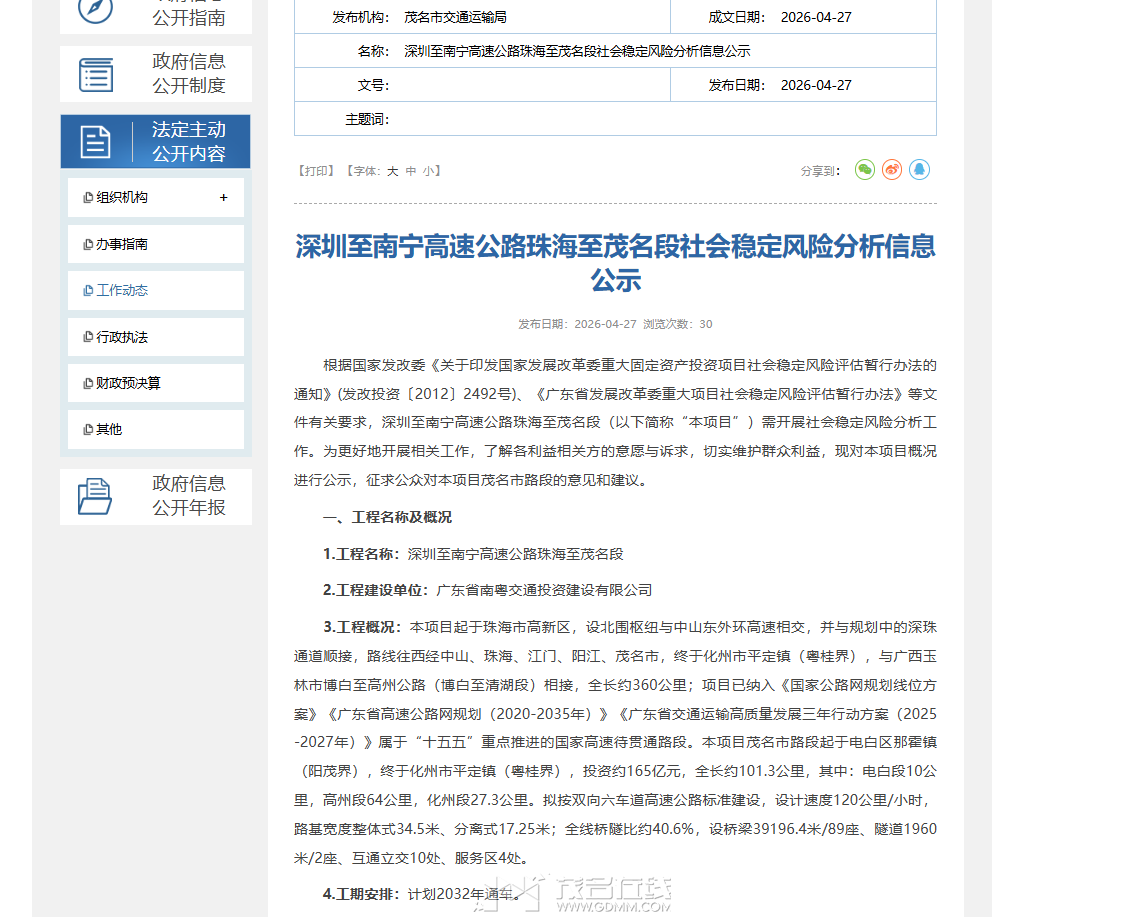This screenshot has width=1142, height=917.
Task: Switch font size to 大
Action: coord(392,171)
